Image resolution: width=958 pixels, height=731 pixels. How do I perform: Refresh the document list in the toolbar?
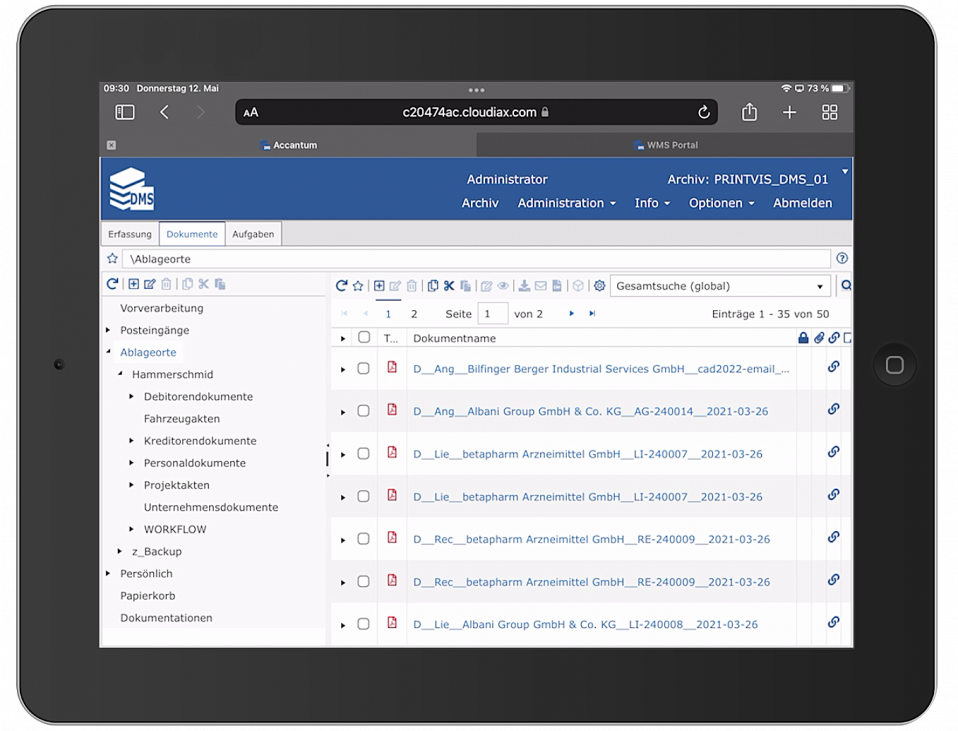pos(341,286)
